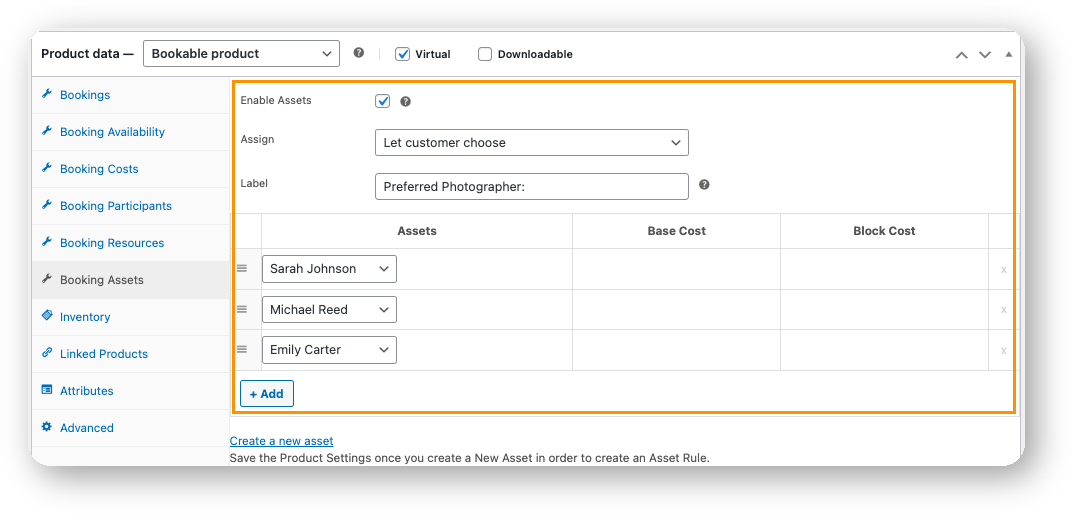Image resolution: width=1079 pixels, height=520 pixels.
Task: Open the Booking Availability tab
Action: pos(131,132)
